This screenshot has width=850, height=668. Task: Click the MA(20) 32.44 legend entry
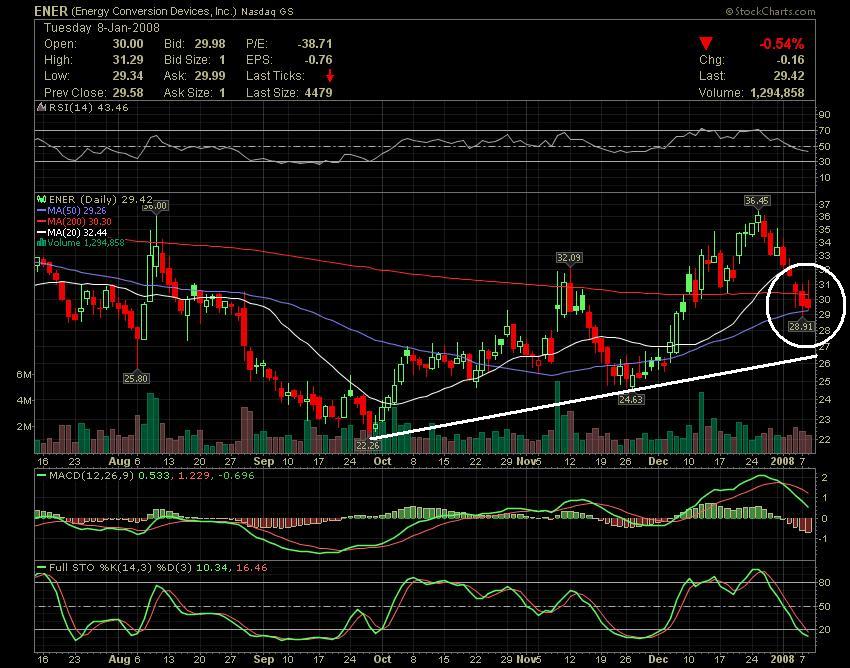[x=77, y=233]
